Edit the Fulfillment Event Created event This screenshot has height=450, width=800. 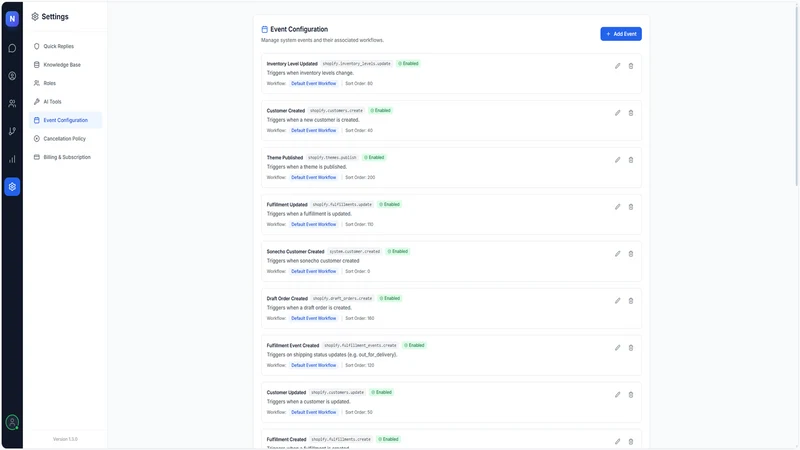pyautogui.click(x=617, y=347)
